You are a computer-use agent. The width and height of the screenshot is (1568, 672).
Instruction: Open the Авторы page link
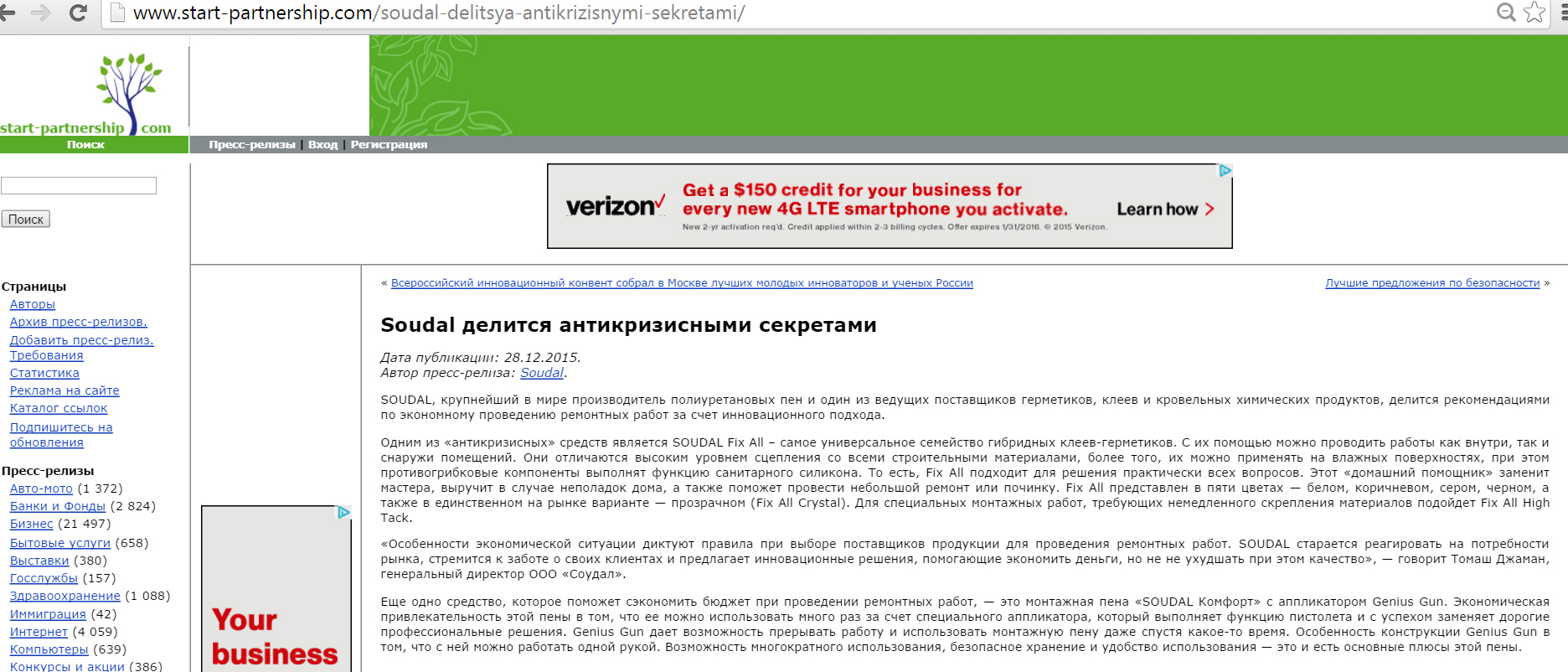point(33,304)
